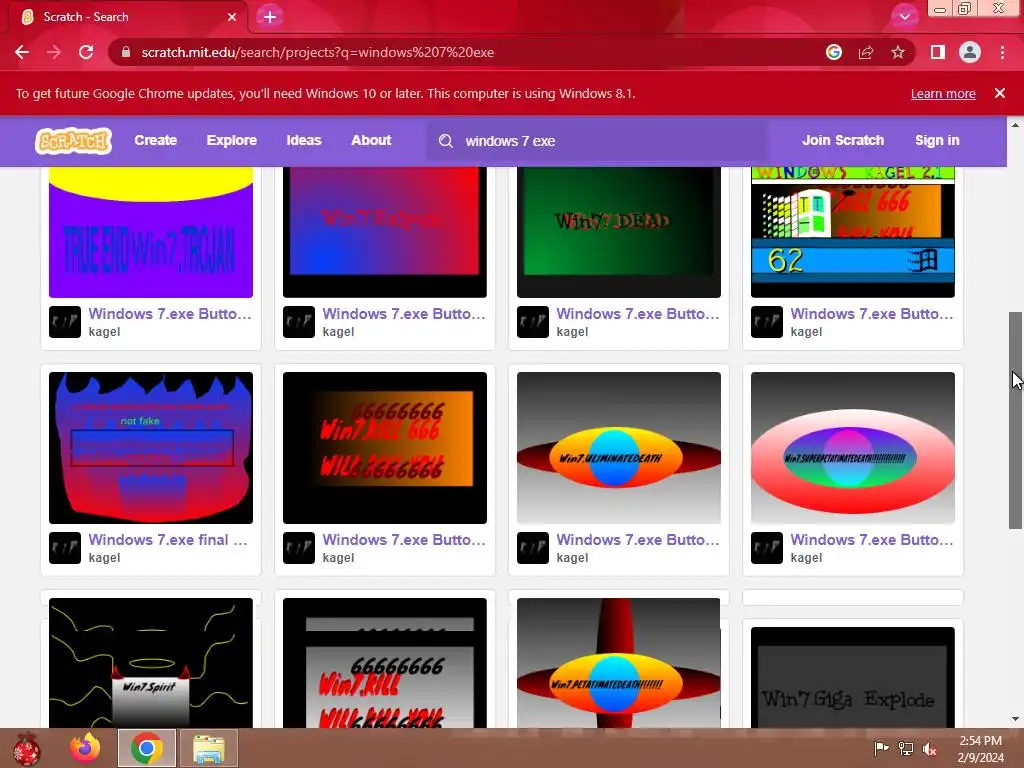
Task: Click the ornament Start button on taskbar
Action: (27, 748)
